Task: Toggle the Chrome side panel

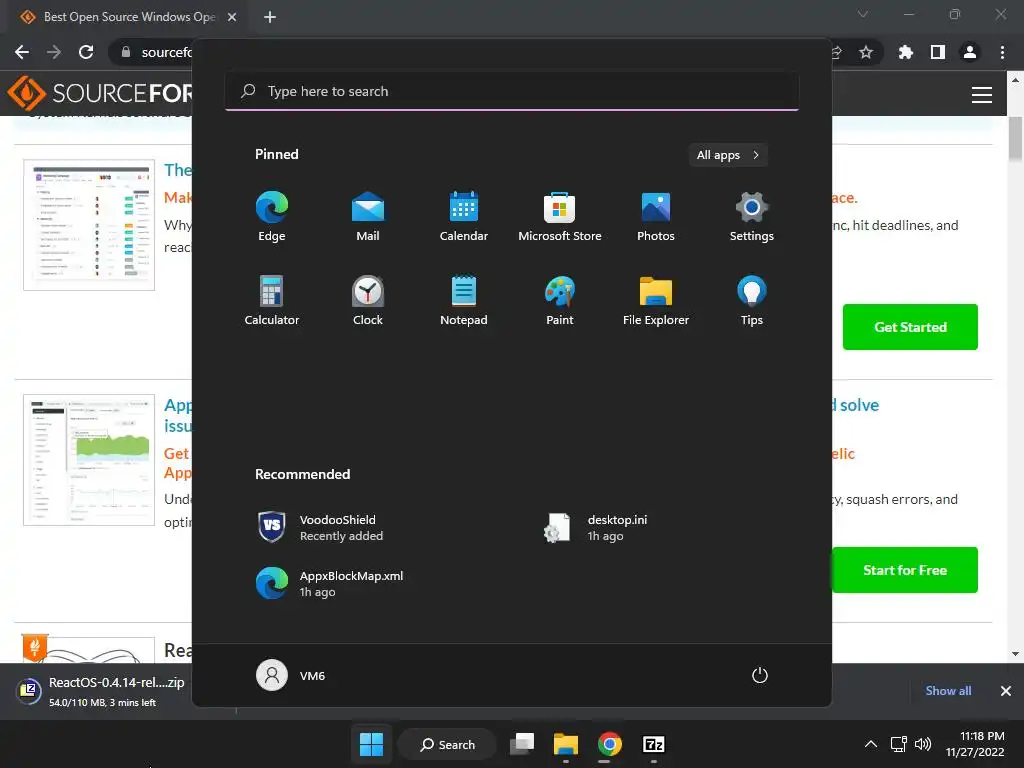Action: pos(938,52)
